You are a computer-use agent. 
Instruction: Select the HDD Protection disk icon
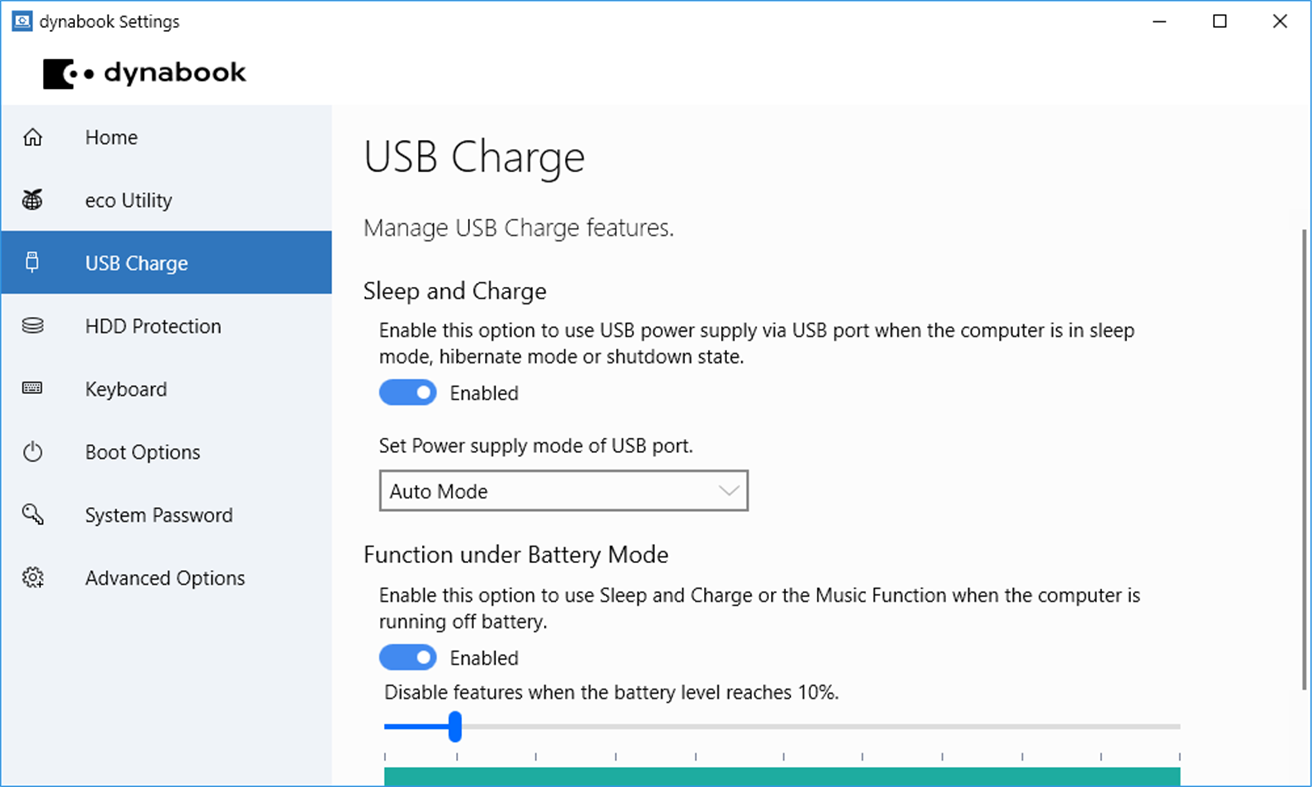[33, 325]
